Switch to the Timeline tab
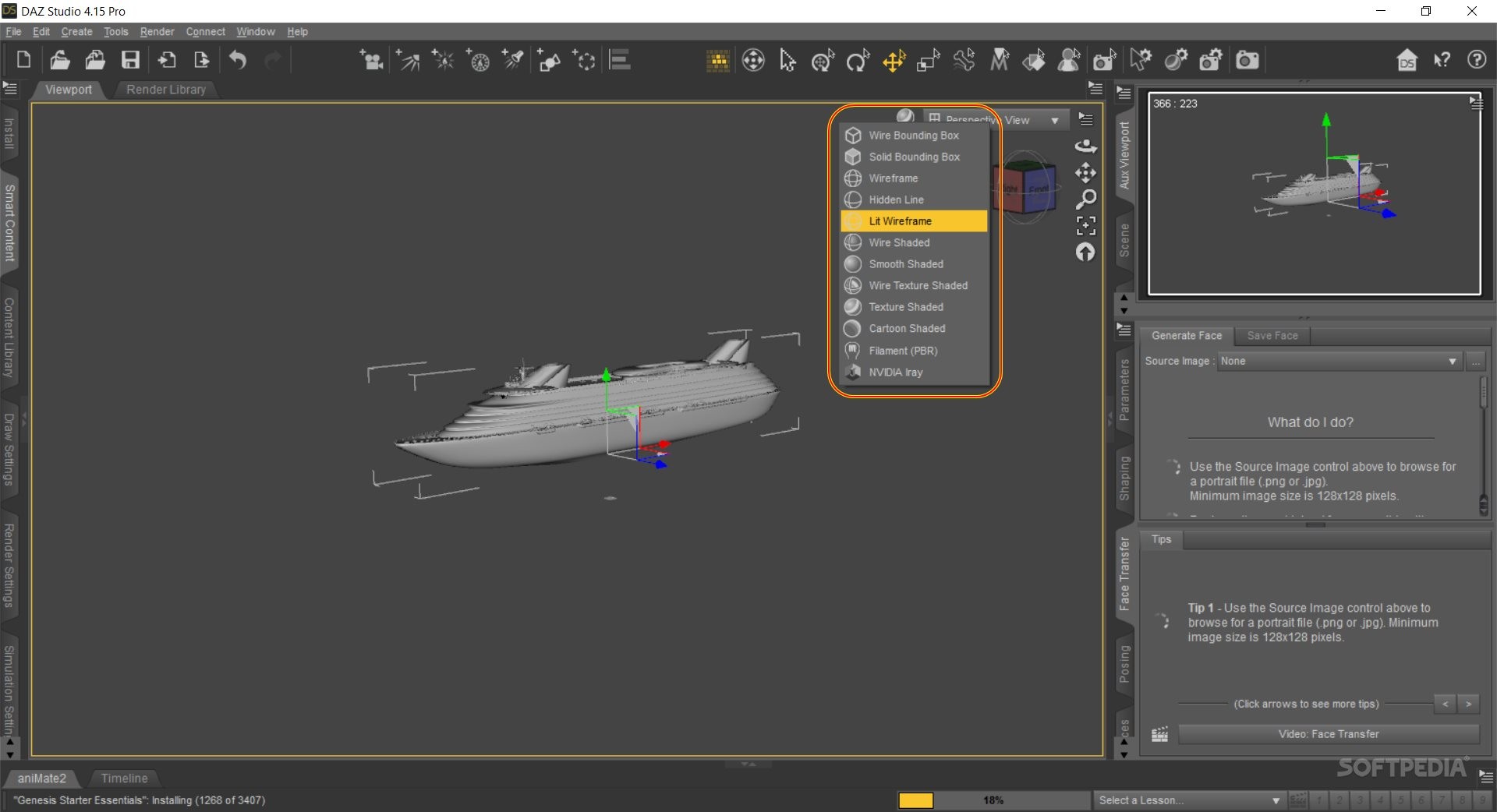 (x=124, y=778)
